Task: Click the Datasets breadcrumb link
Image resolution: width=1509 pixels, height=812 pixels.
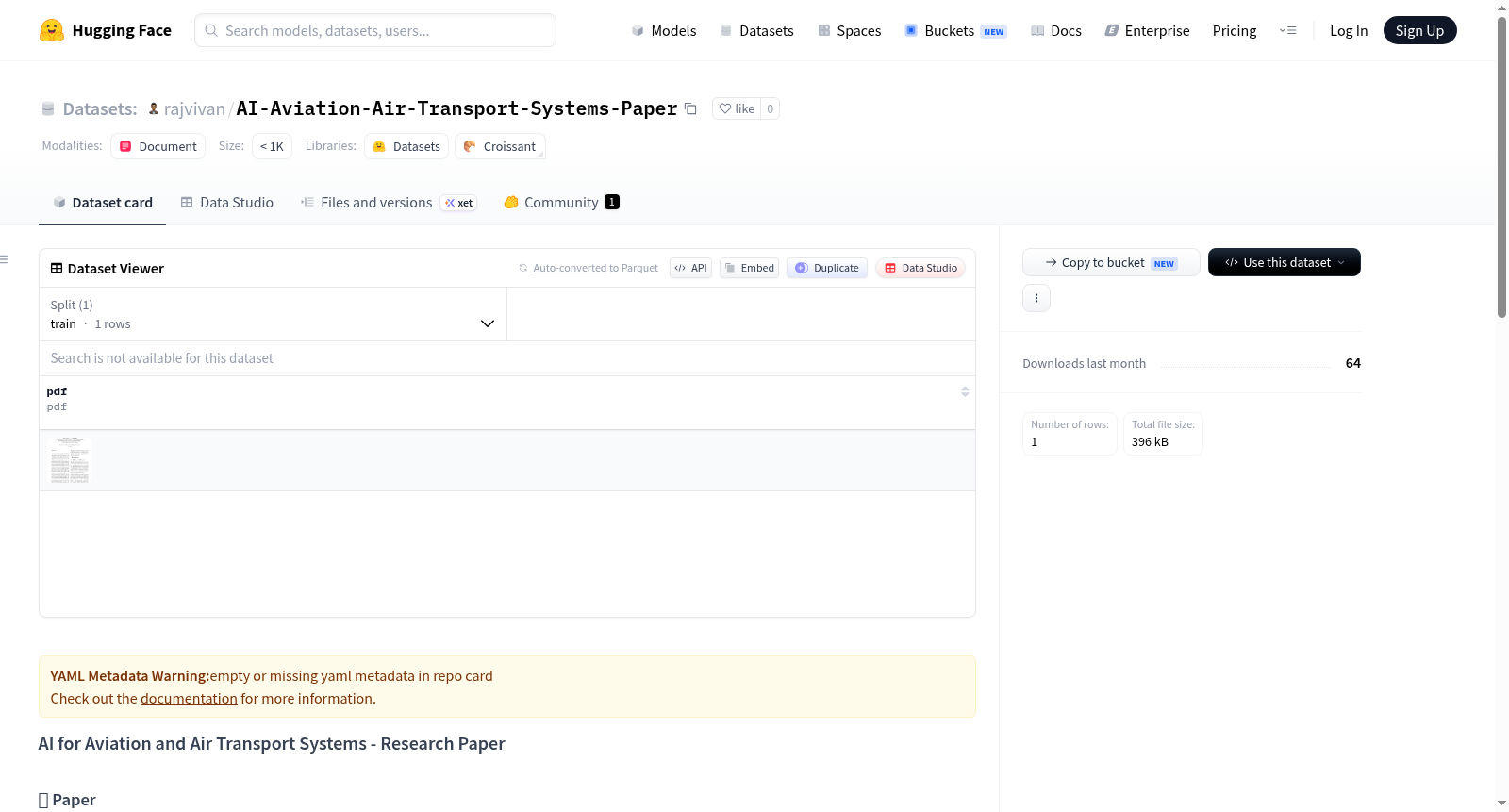Action: click(100, 108)
